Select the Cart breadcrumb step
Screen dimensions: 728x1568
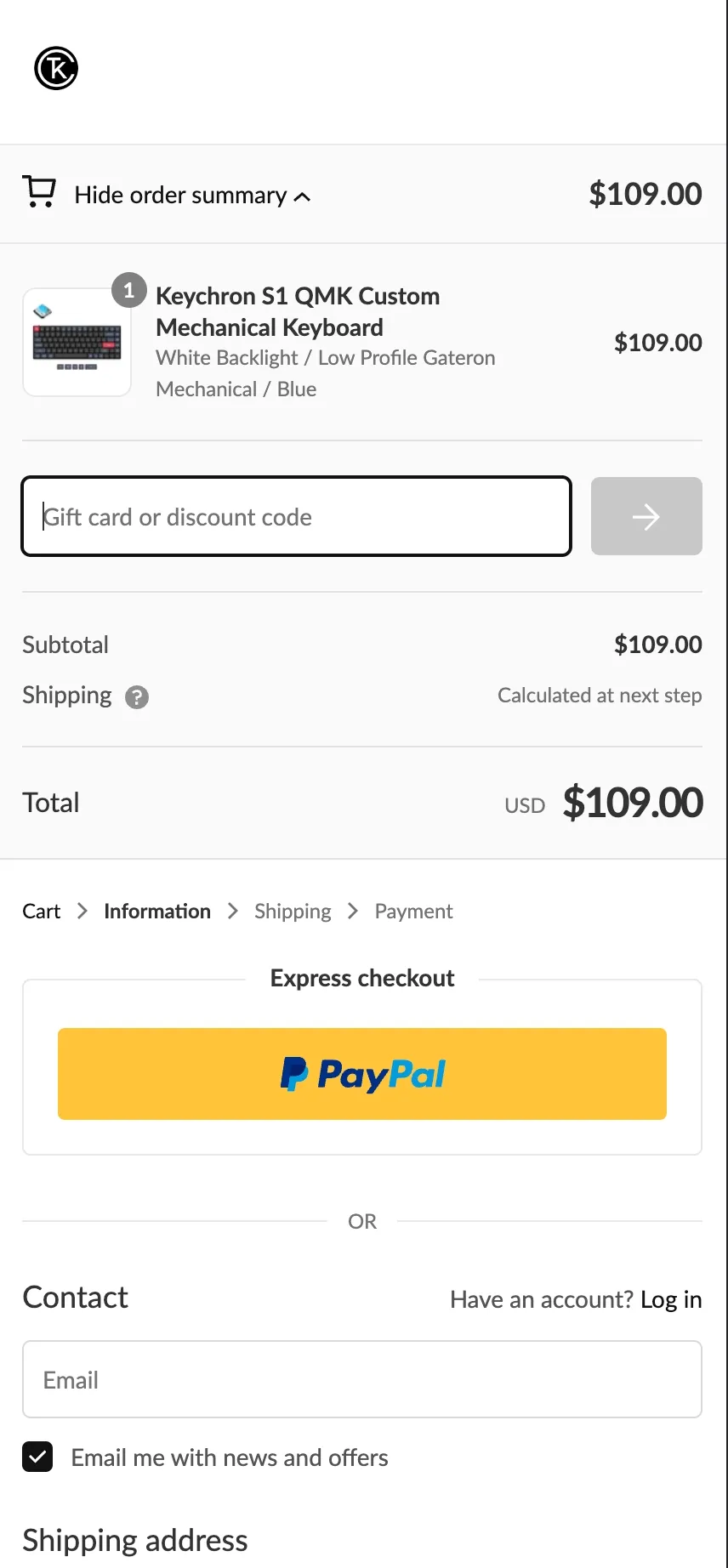tap(41, 911)
